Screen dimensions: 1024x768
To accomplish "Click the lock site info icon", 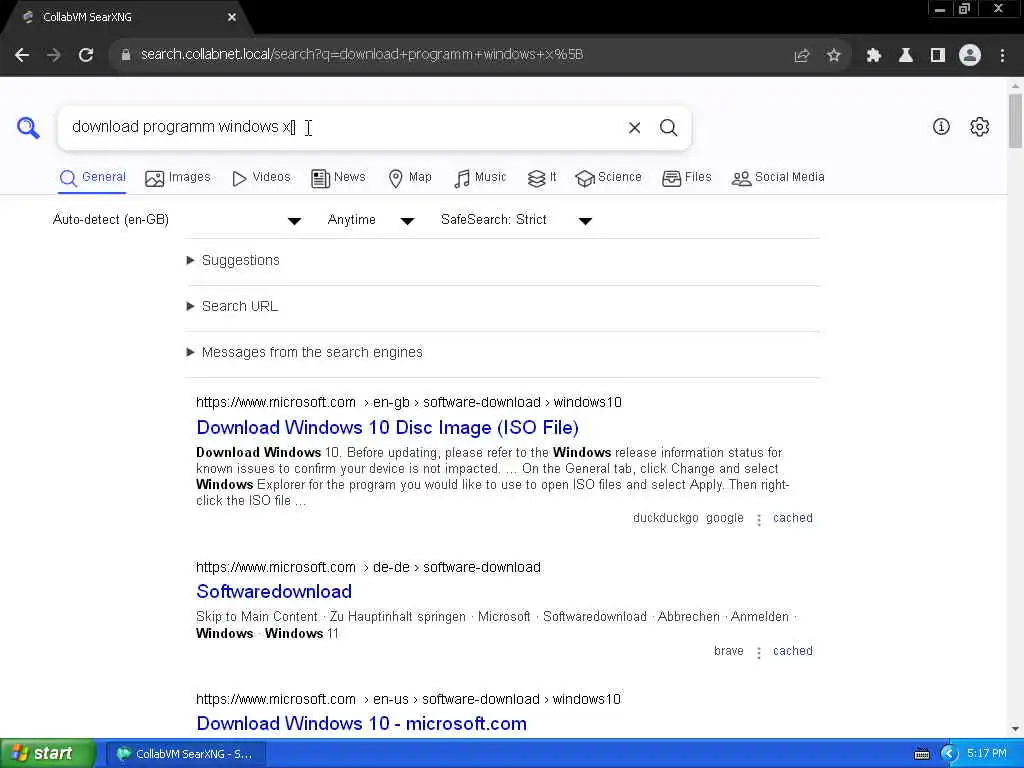I will point(125,55).
